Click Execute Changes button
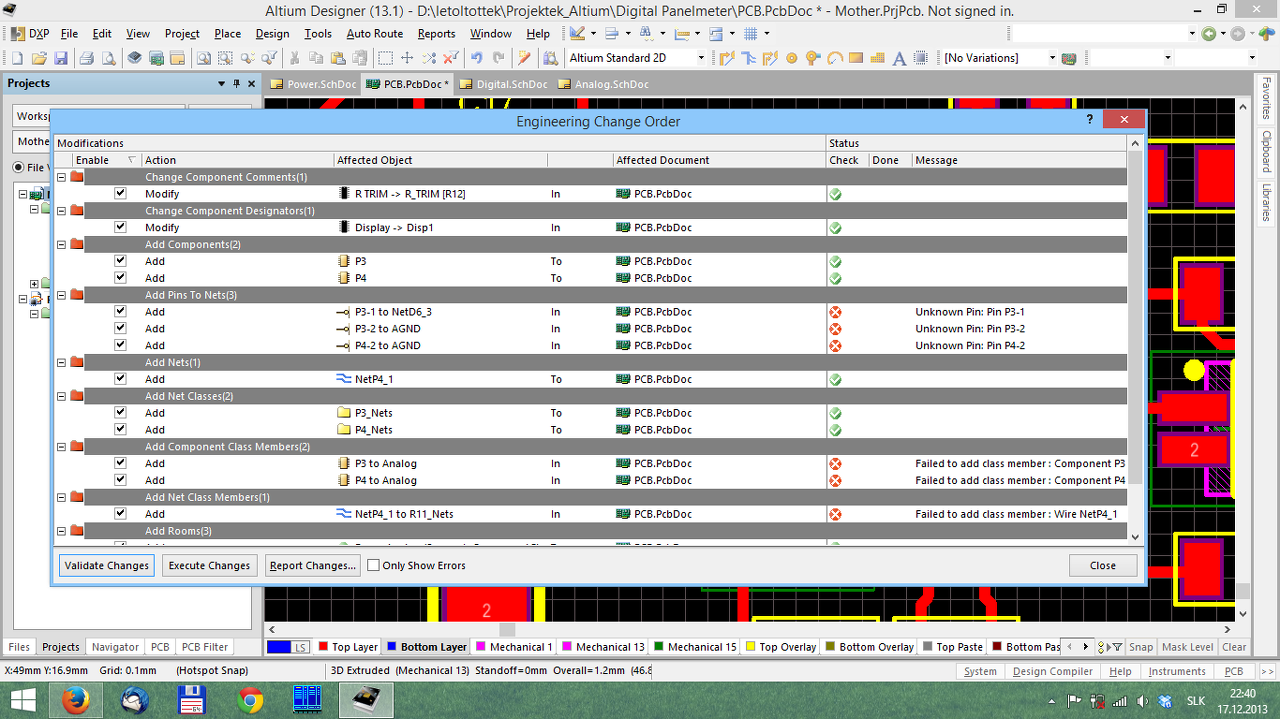 209,565
